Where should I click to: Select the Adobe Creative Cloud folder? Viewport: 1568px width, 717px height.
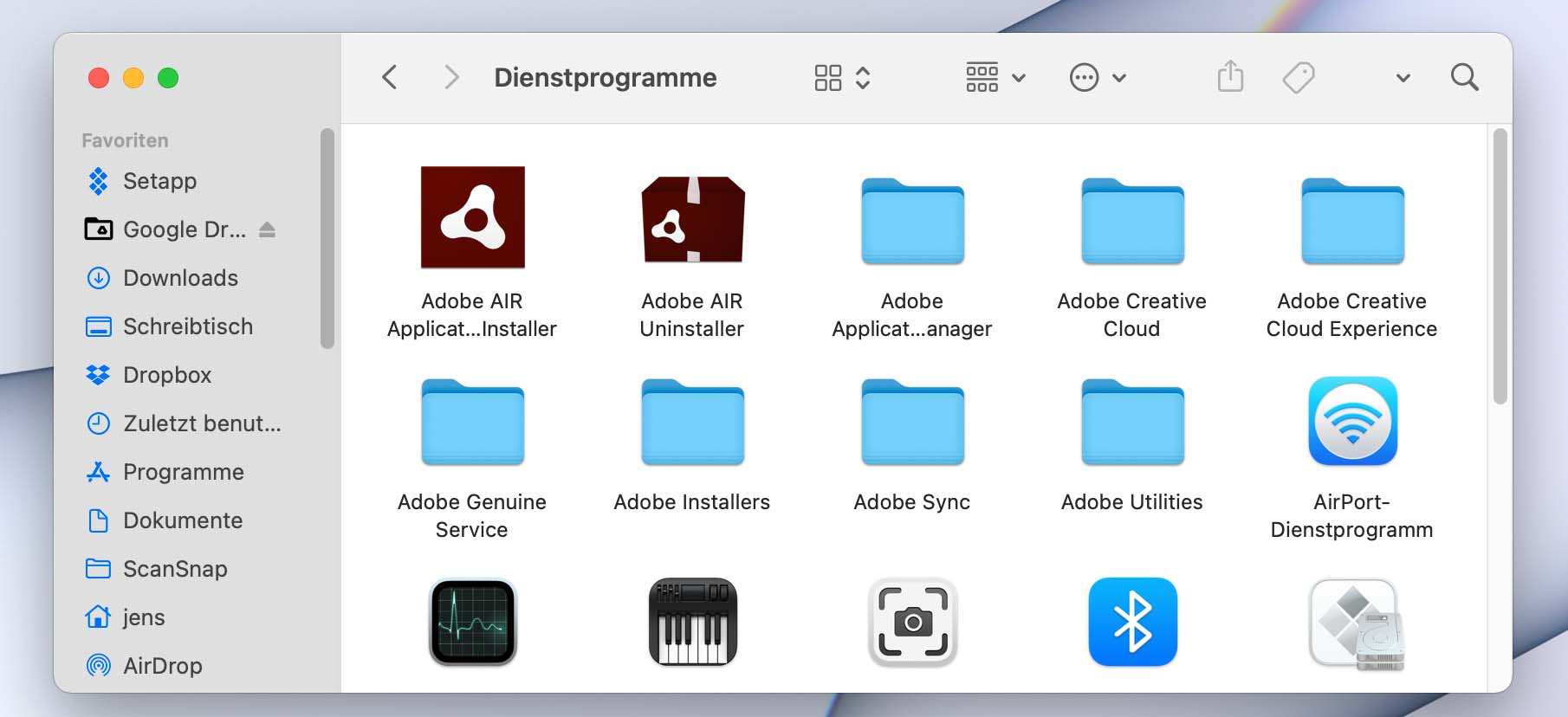coord(1132,221)
